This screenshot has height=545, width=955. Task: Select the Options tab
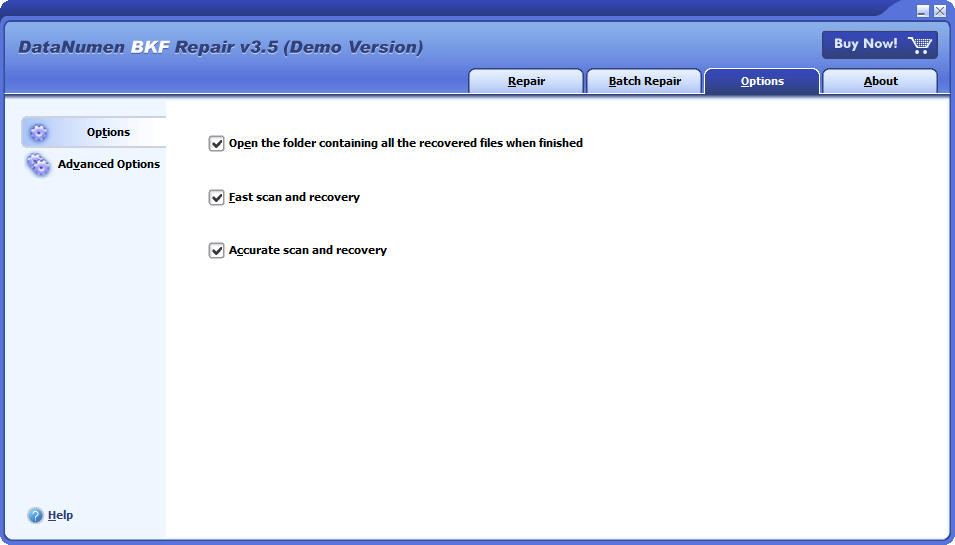[x=762, y=81]
